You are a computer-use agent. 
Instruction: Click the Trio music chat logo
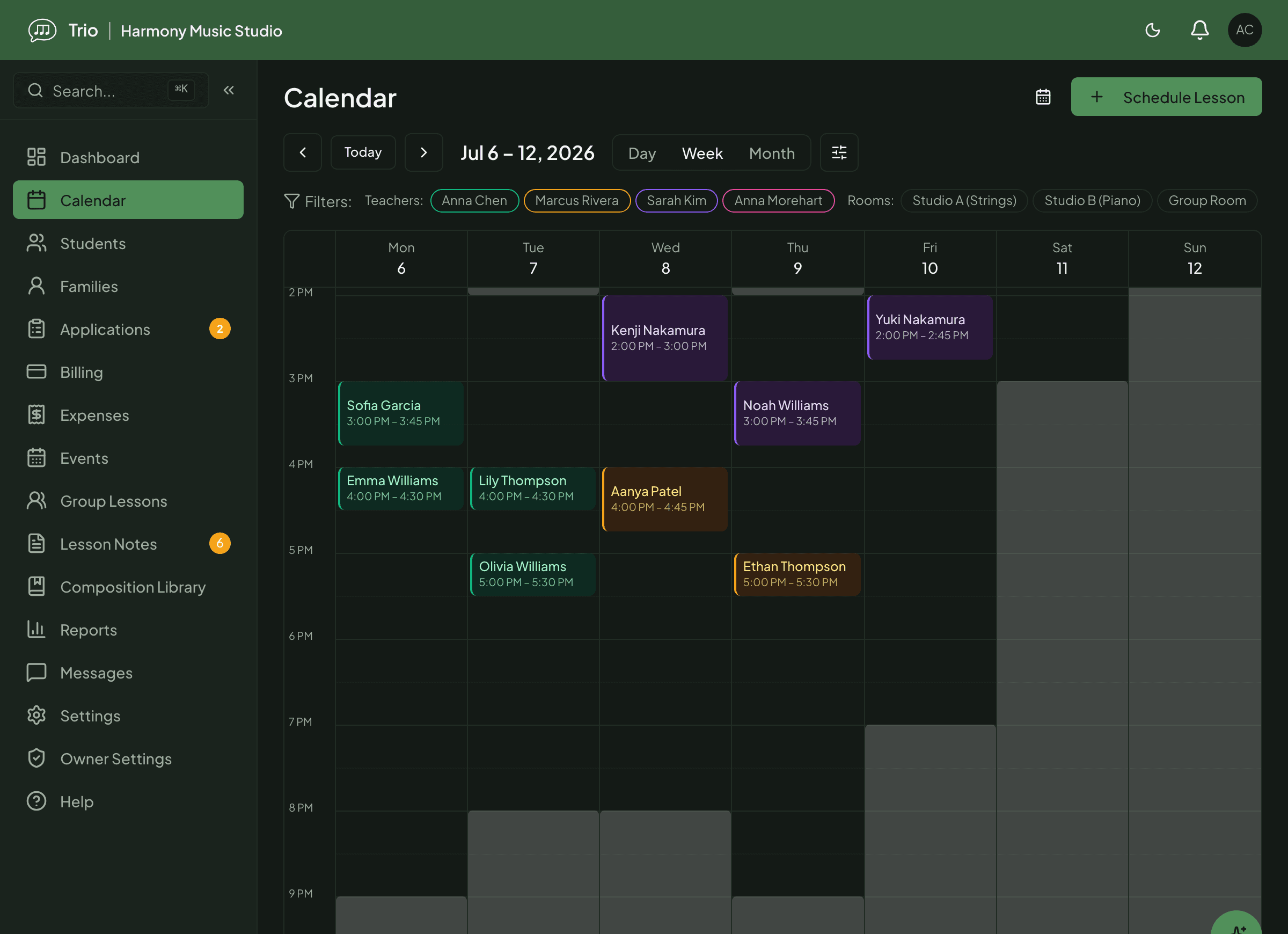tap(42, 30)
